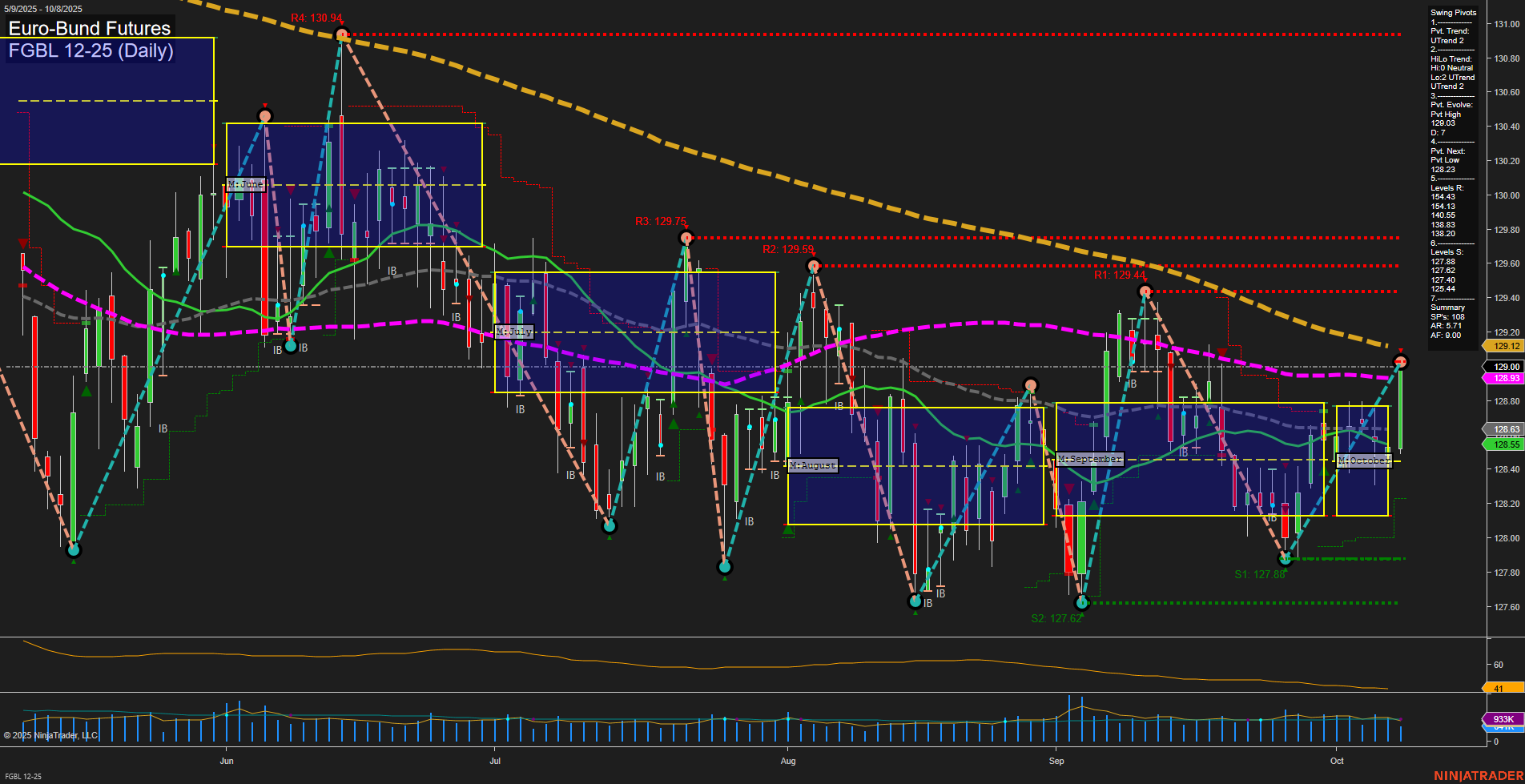This screenshot has width=1525, height=784.
Task: Click the M:July monthly label
Action: 516,330
